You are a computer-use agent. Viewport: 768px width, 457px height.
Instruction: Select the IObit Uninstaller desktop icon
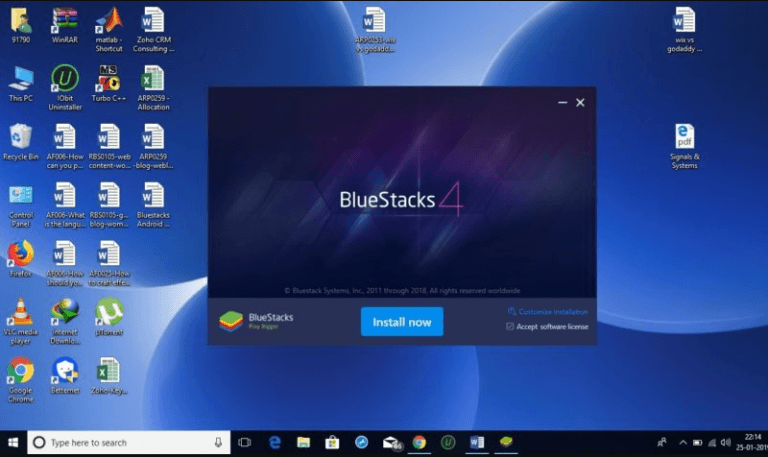pos(65,80)
